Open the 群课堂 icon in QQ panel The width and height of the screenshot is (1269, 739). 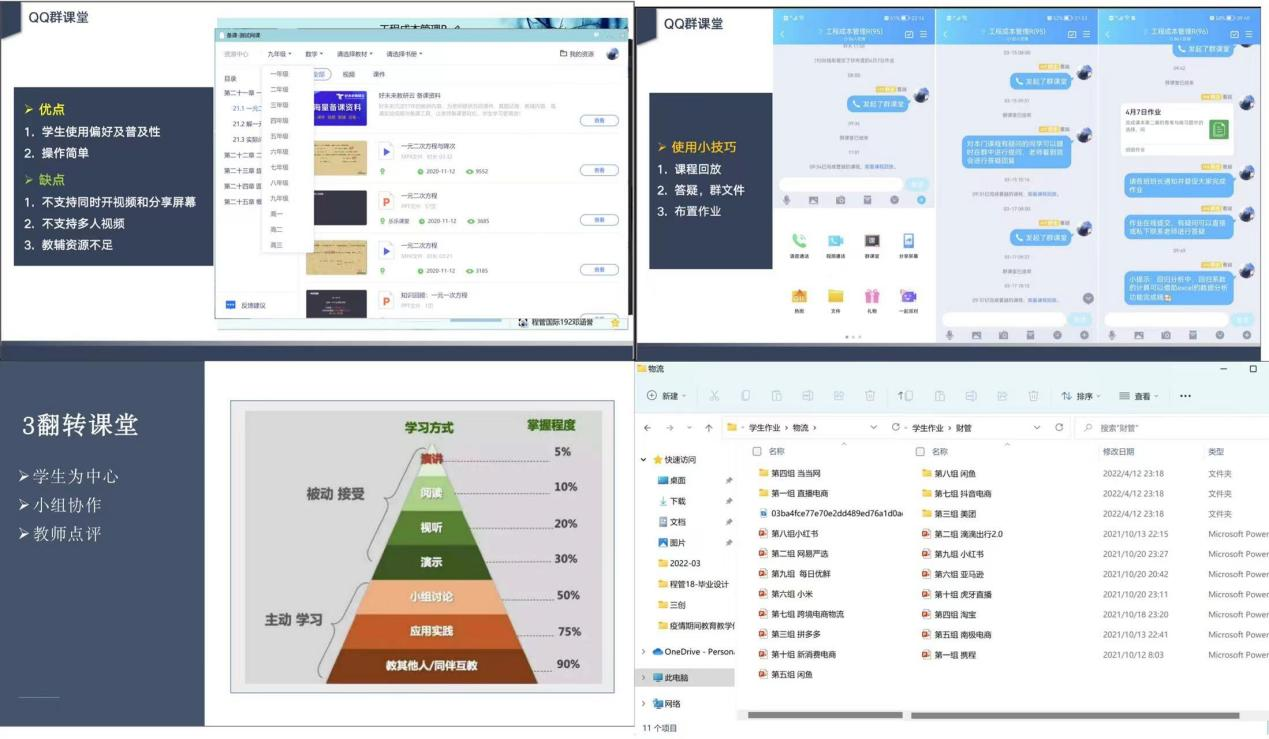872,241
